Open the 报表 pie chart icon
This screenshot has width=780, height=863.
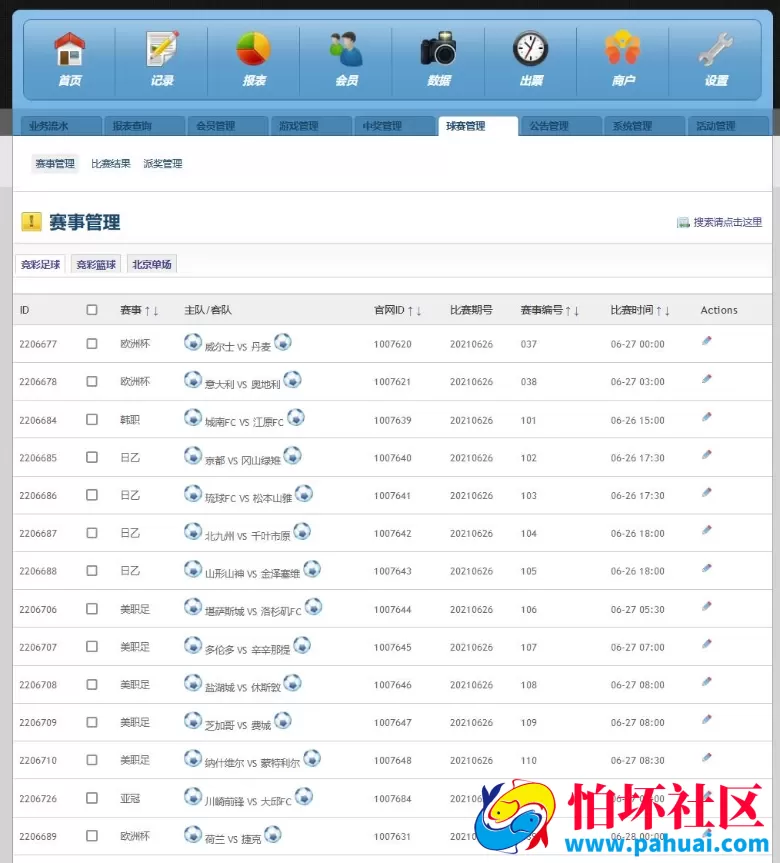(254, 50)
